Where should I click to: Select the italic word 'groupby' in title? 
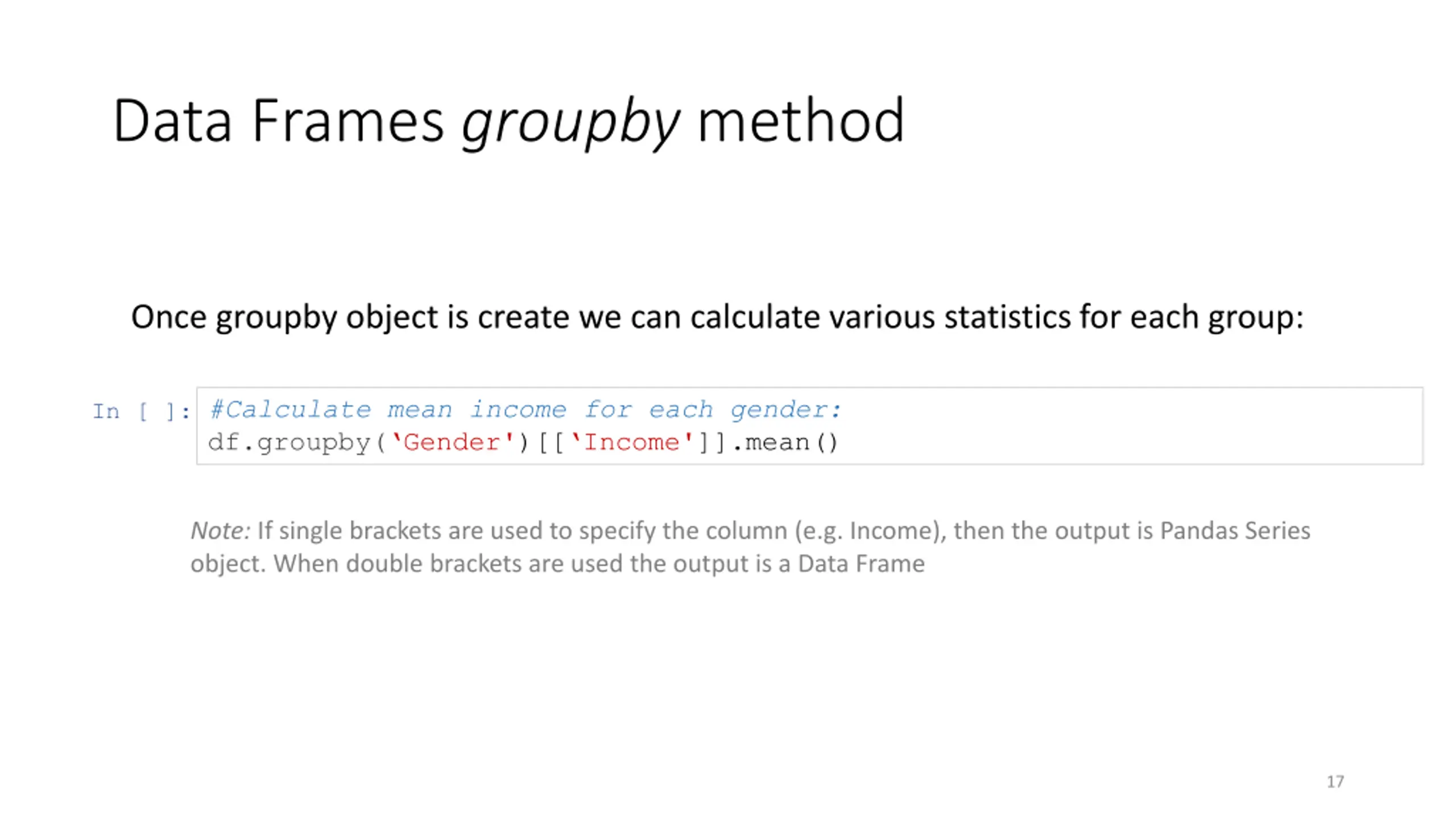click(x=570, y=123)
